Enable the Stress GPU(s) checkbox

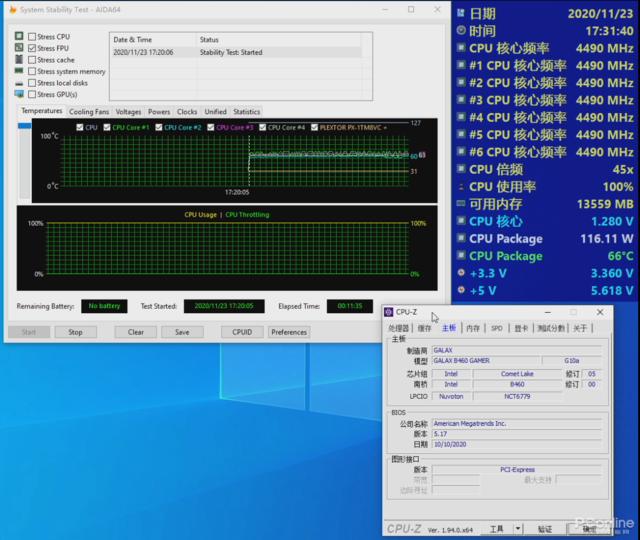(32, 94)
